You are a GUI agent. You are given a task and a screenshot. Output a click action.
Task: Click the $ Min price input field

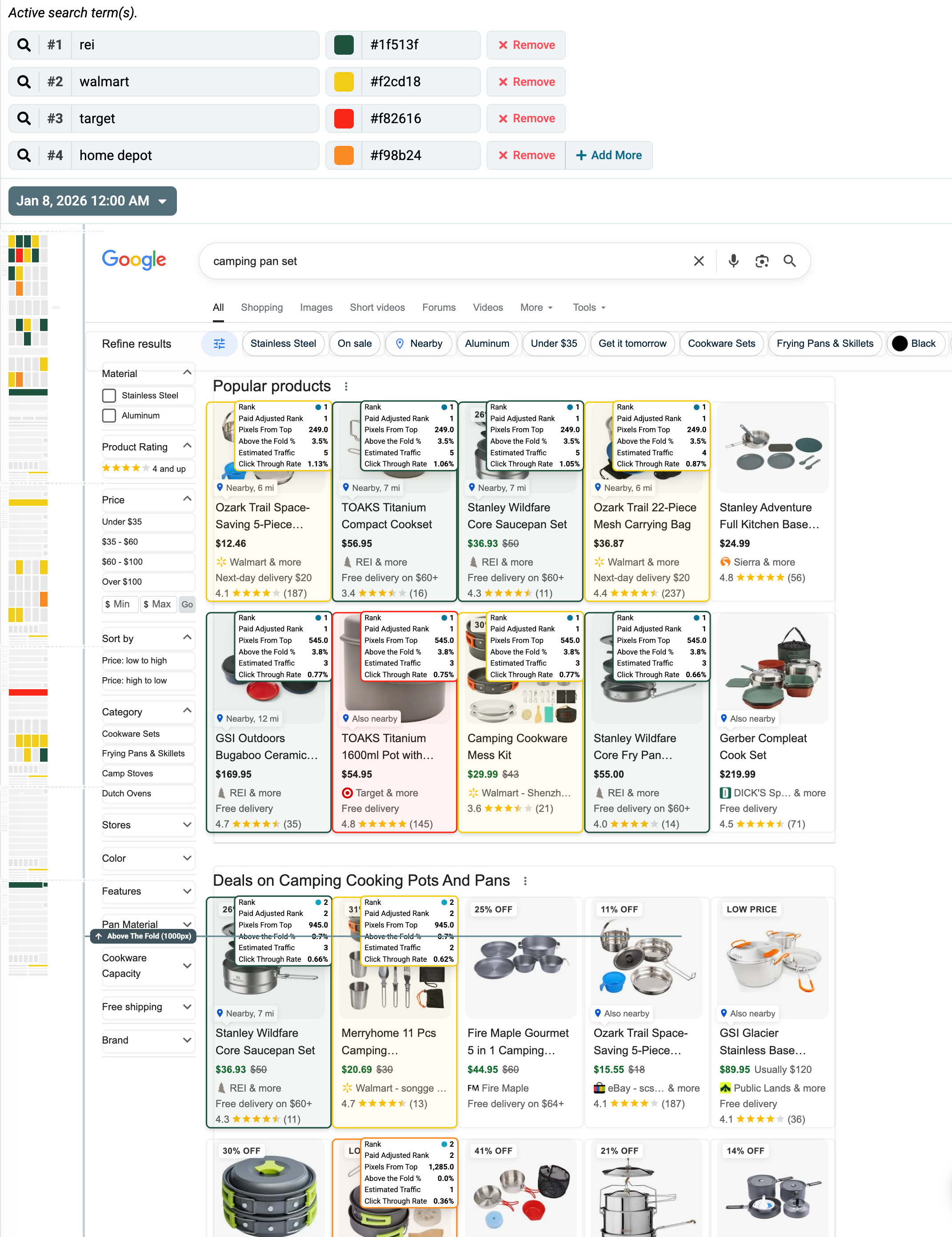120,604
